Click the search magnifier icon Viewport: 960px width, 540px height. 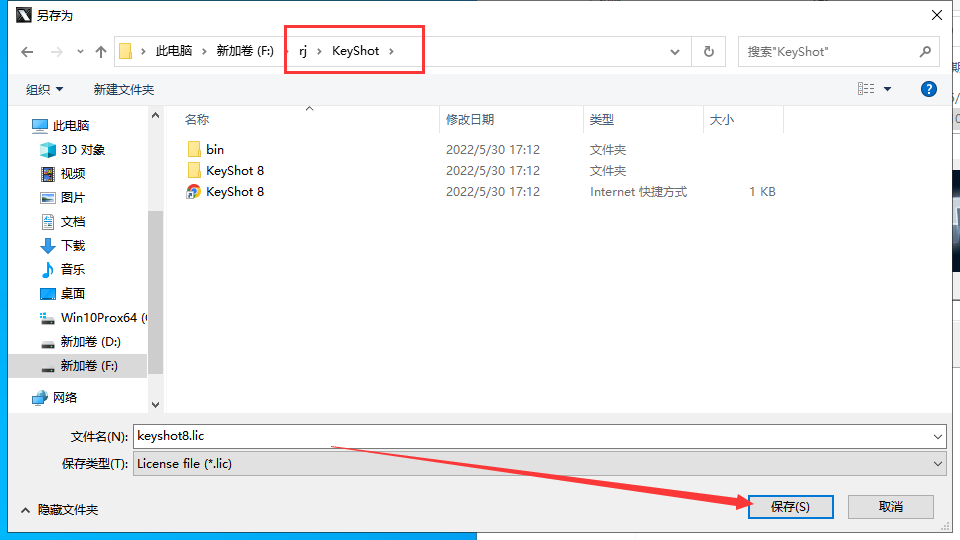coord(925,52)
